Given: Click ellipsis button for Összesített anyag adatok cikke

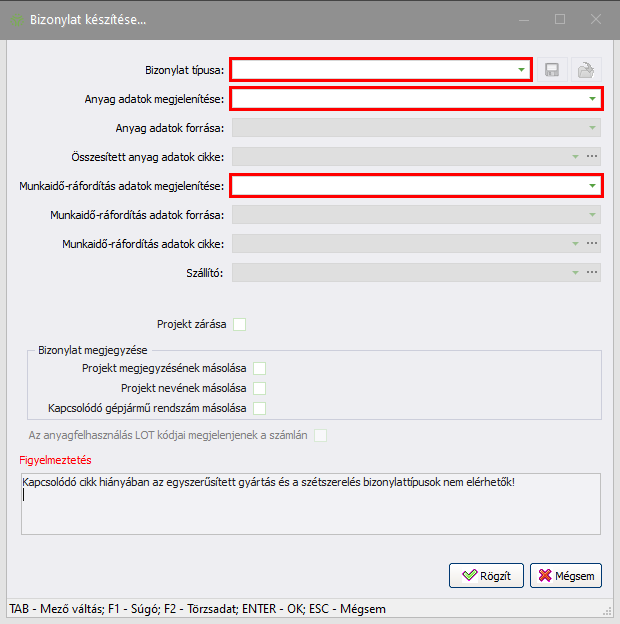Looking at the screenshot, I should (x=592, y=156).
